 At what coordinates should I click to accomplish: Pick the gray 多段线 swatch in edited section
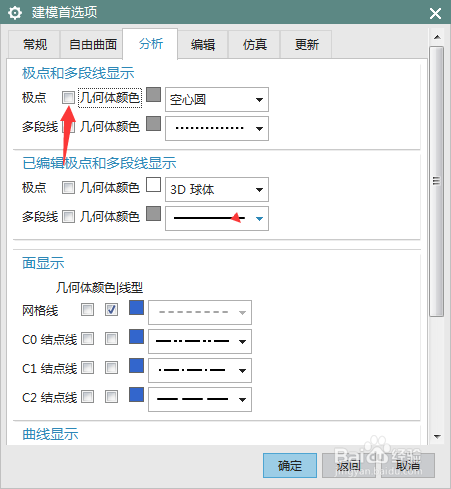[x=153, y=213]
